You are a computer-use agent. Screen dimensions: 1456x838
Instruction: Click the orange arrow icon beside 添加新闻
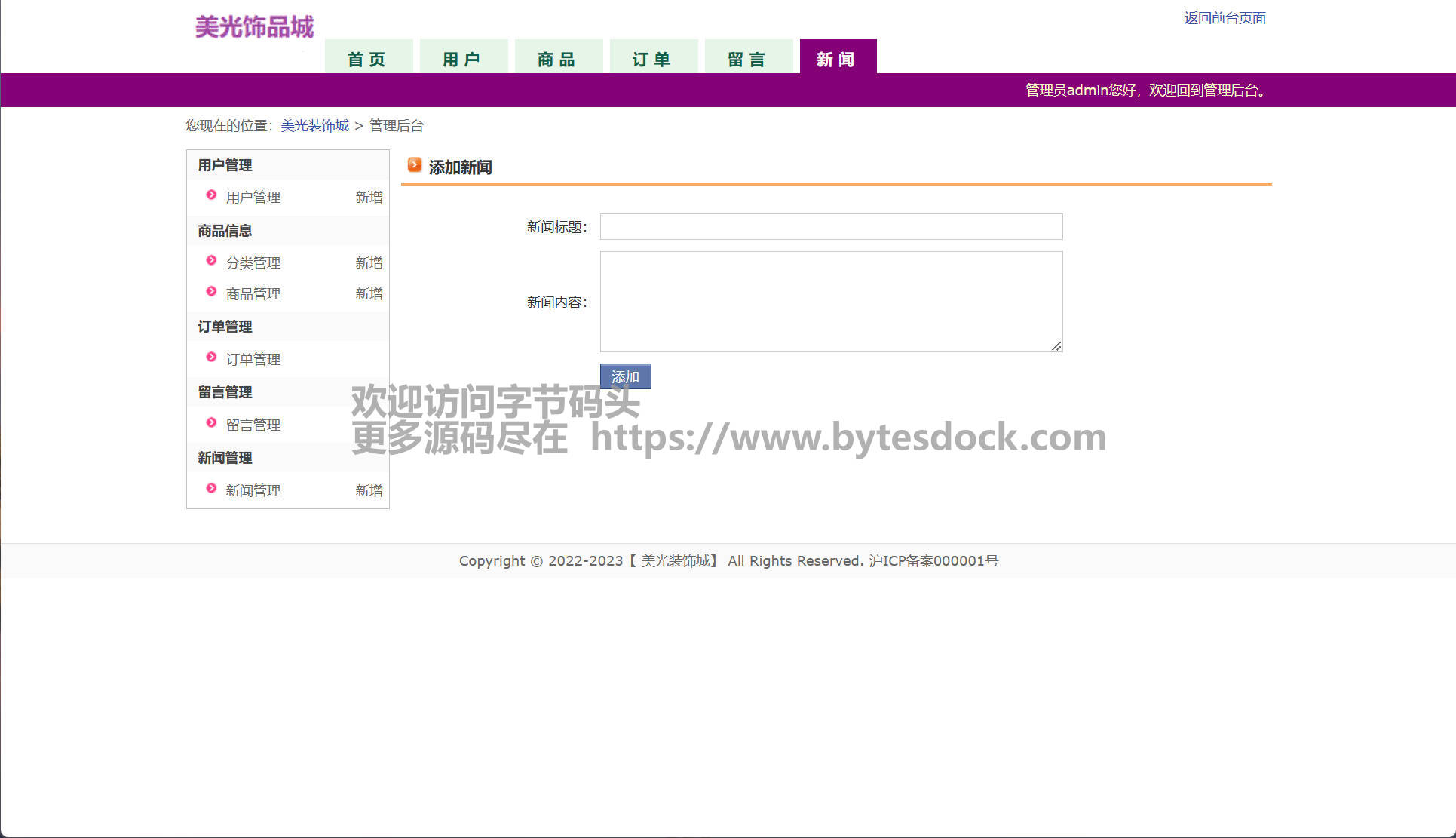tap(414, 164)
